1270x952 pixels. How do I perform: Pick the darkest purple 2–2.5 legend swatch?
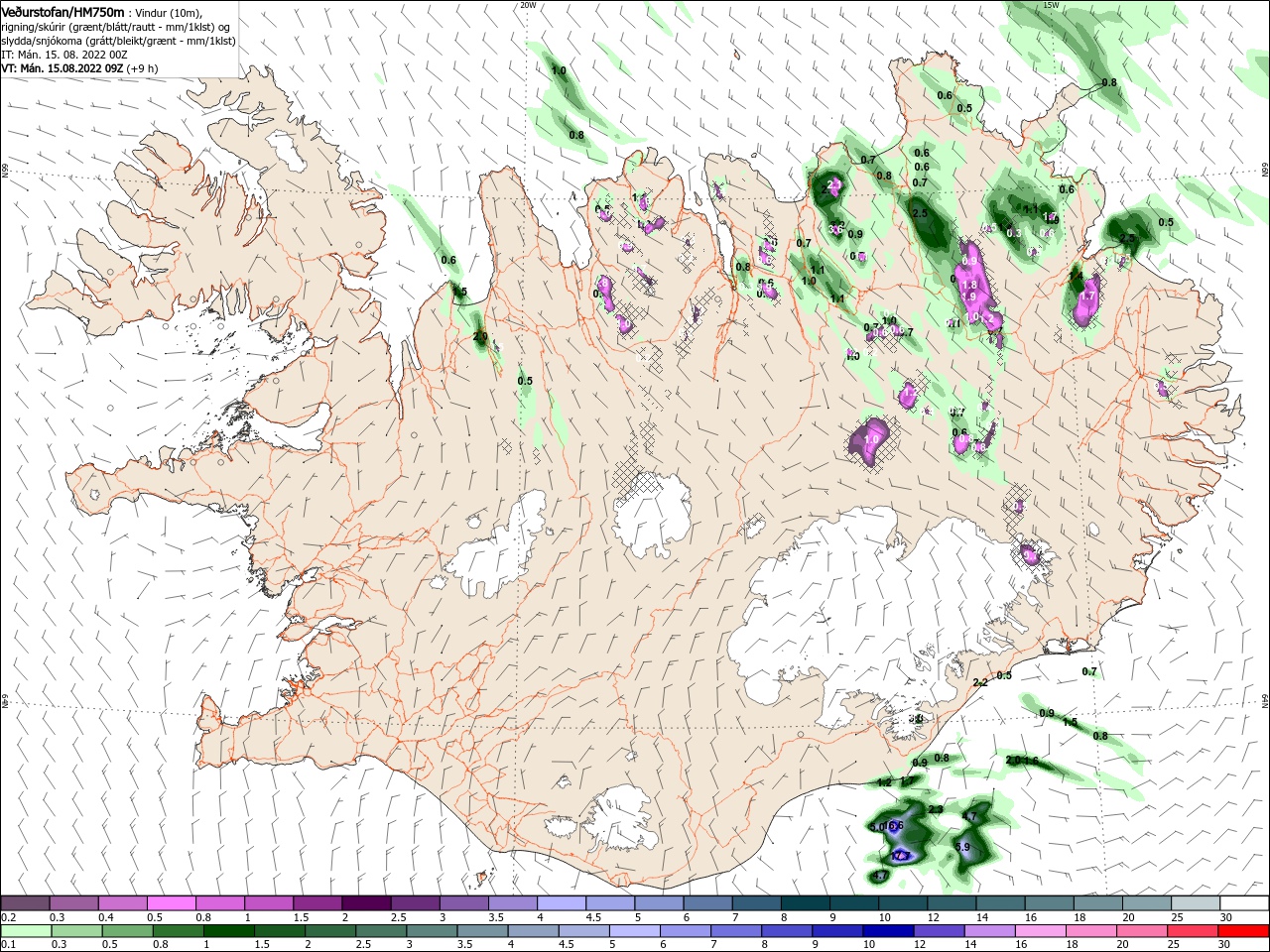[365, 903]
